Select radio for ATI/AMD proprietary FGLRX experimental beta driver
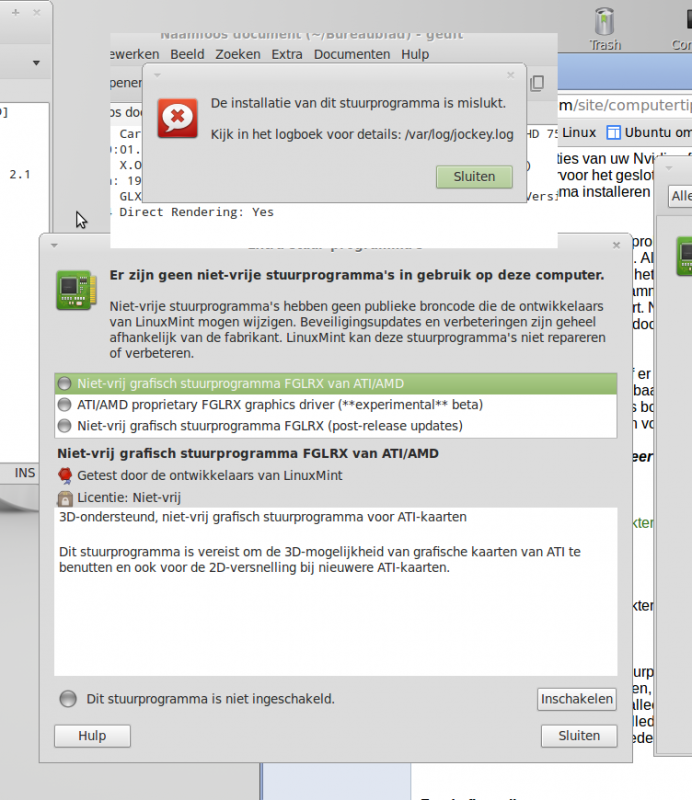Screen dimensions: 692x800 (64, 405)
